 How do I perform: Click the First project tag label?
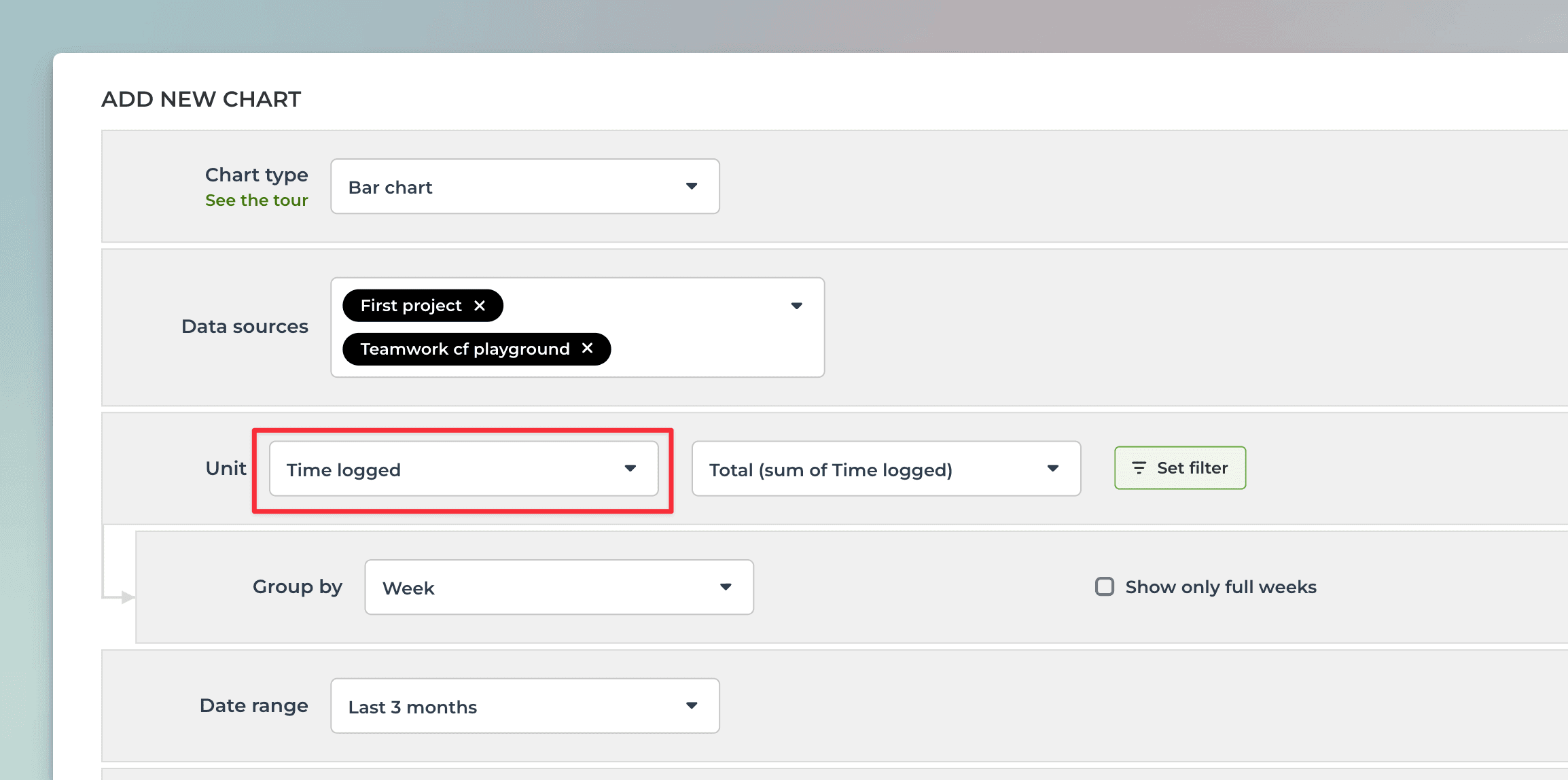pyautogui.click(x=410, y=306)
